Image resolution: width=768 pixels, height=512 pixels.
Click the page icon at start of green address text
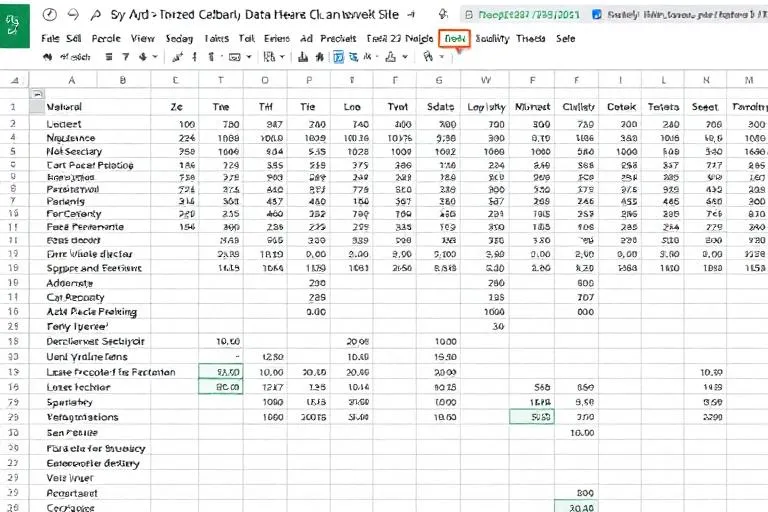[x=469, y=15]
